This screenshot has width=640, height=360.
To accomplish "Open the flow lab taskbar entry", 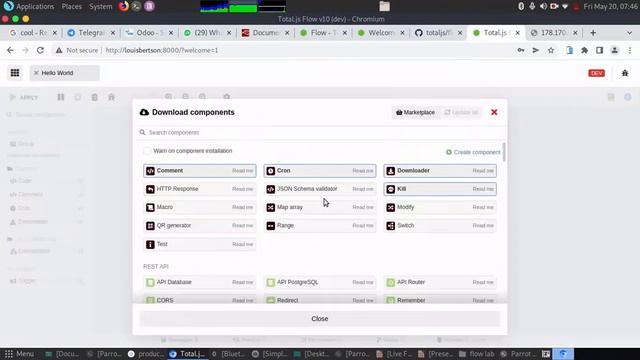I will pos(476,354).
